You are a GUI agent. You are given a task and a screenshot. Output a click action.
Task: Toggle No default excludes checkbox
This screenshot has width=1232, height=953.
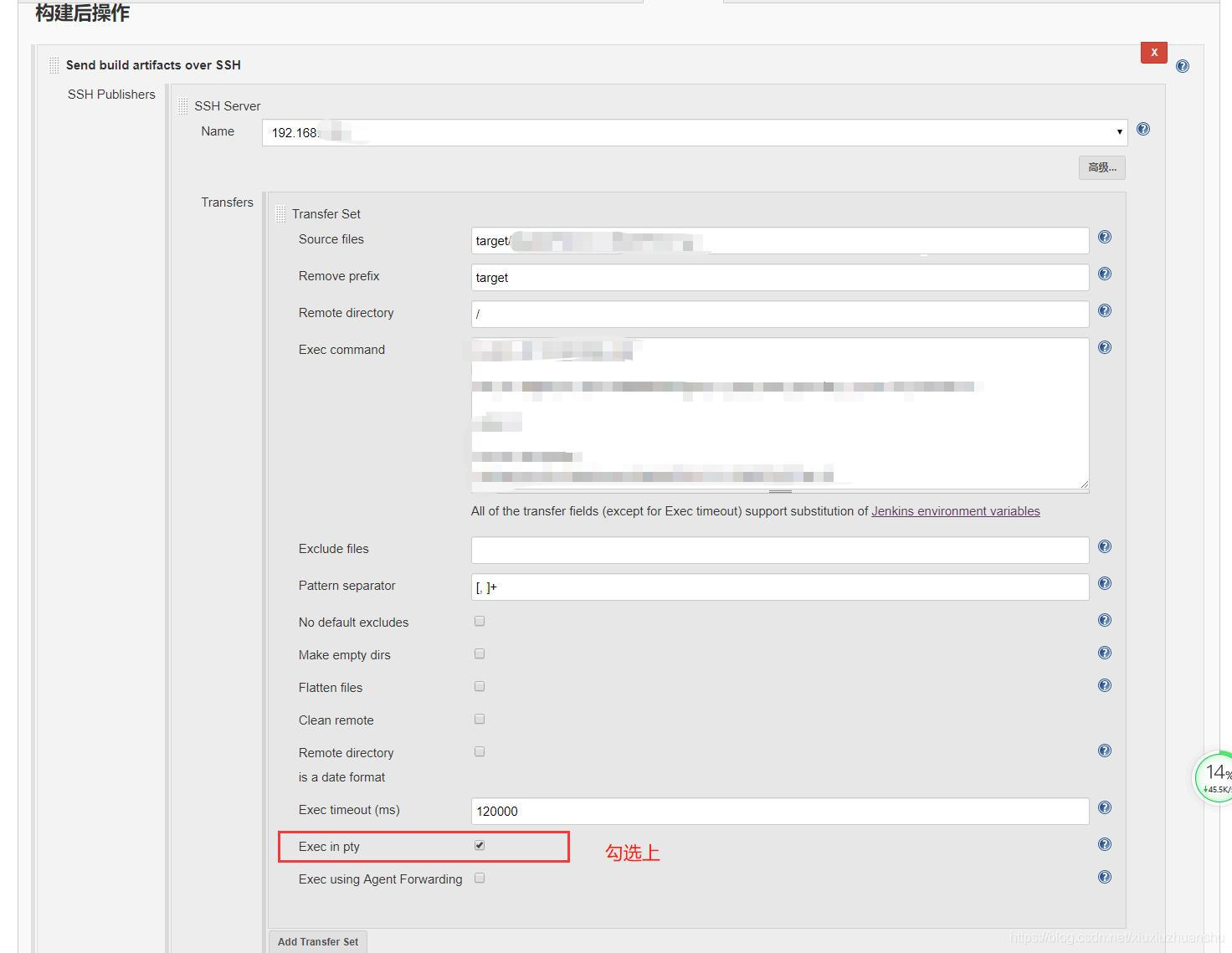pos(480,621)
